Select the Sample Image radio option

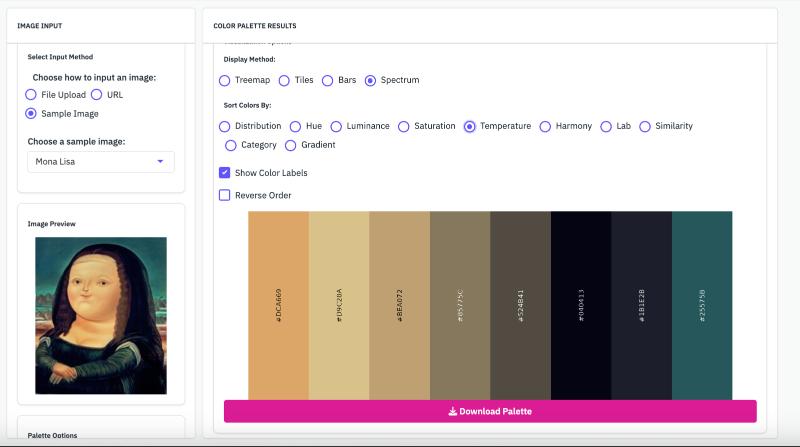31,114
